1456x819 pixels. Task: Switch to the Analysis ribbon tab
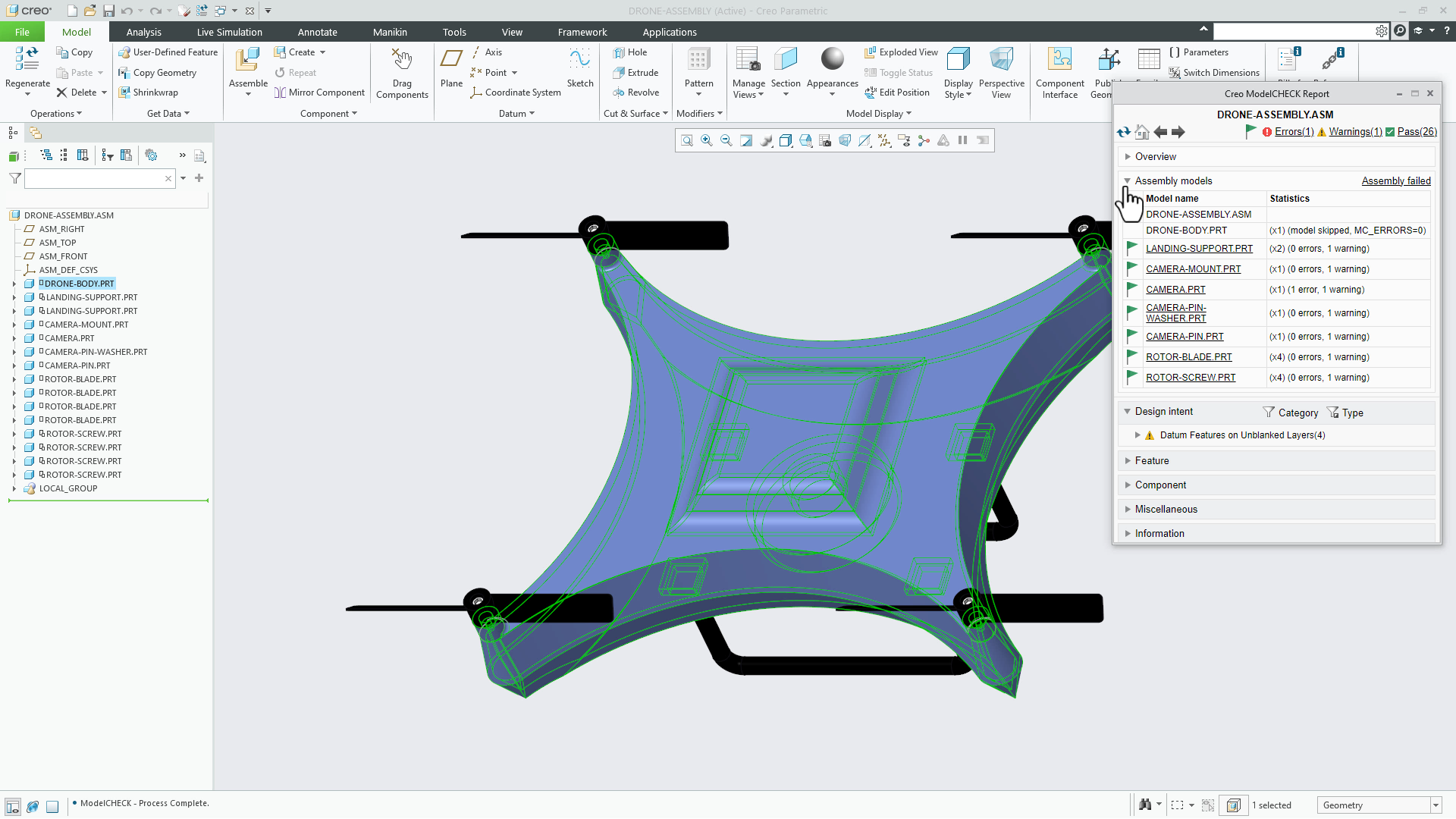point(143,32)
